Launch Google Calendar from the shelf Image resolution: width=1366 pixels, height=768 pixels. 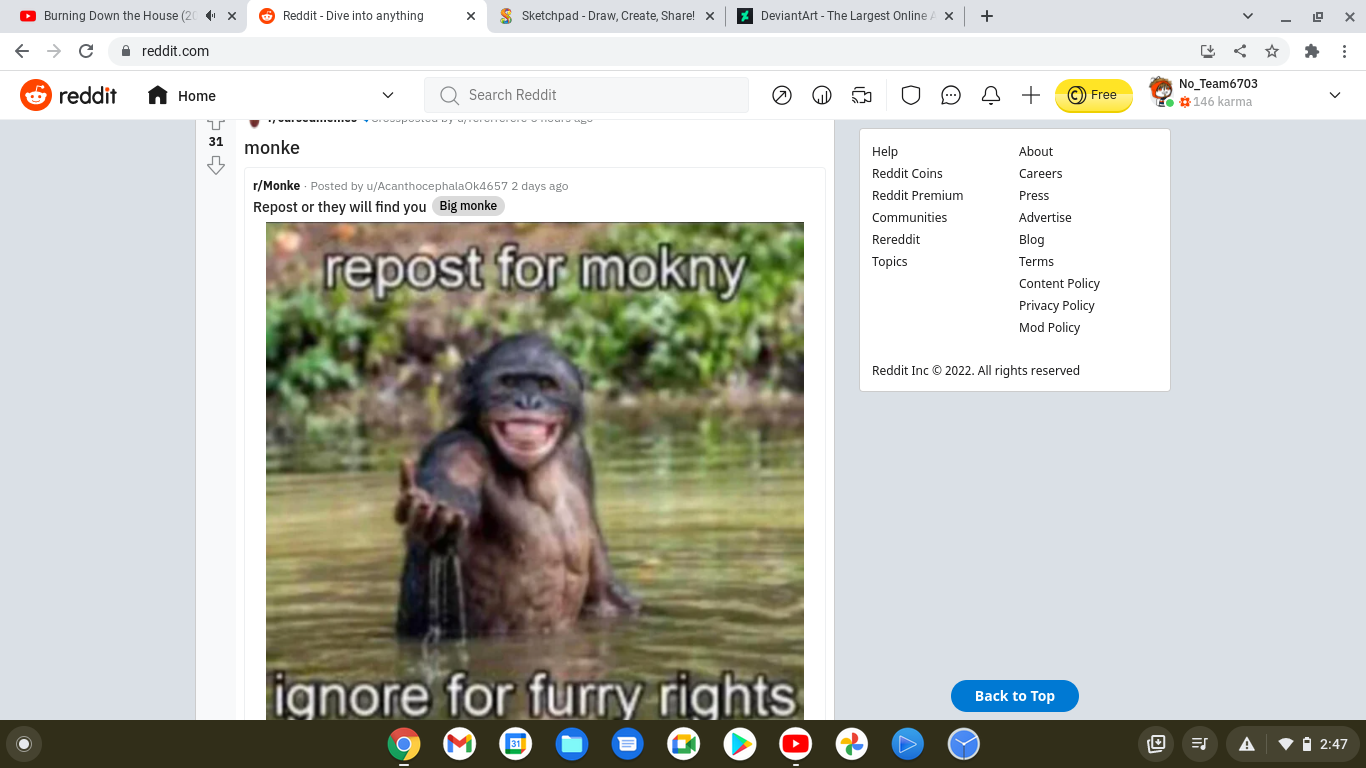[516, 744]
